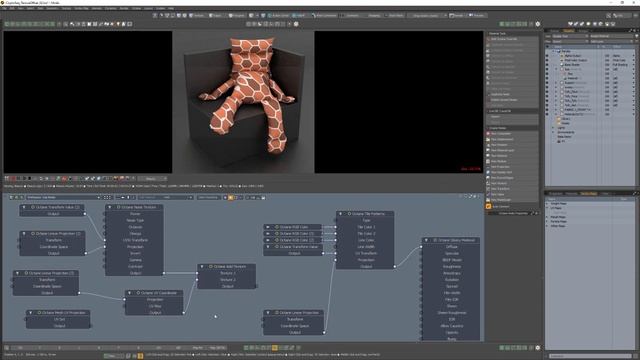Click the circle icon on Octane Tile Patterns header

[349, 214]
